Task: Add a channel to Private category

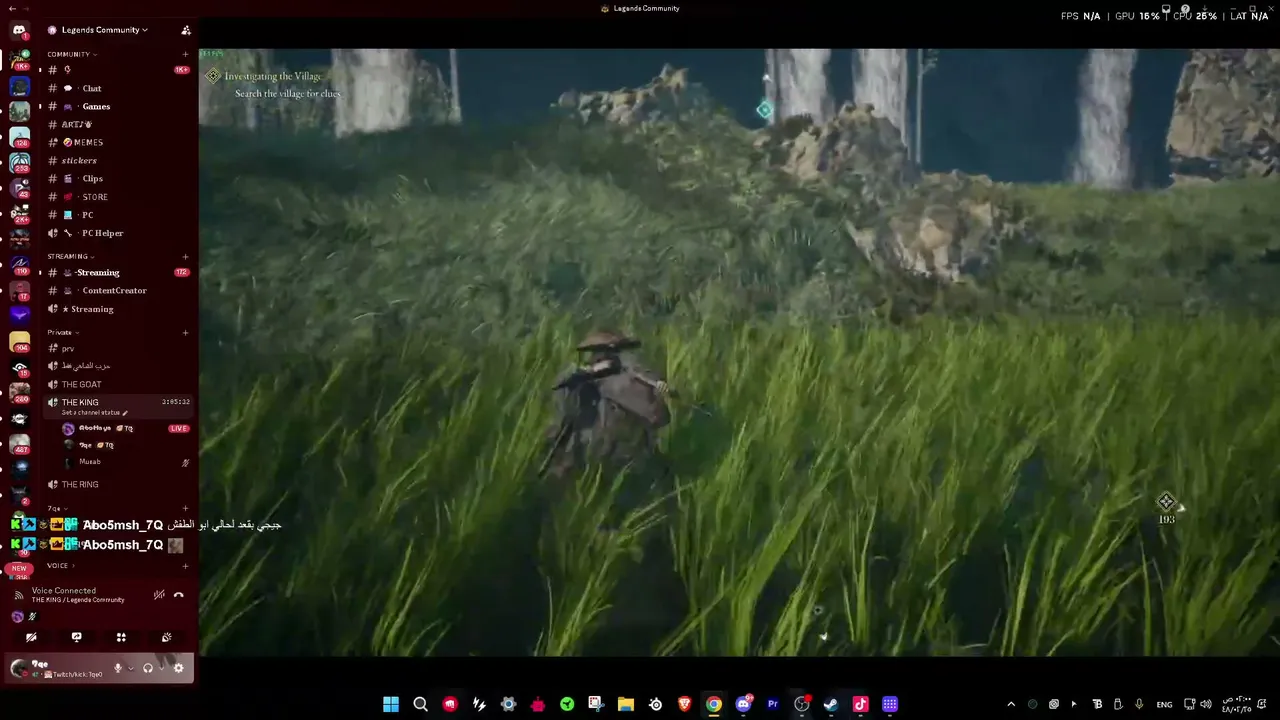Action: point(185,332)
